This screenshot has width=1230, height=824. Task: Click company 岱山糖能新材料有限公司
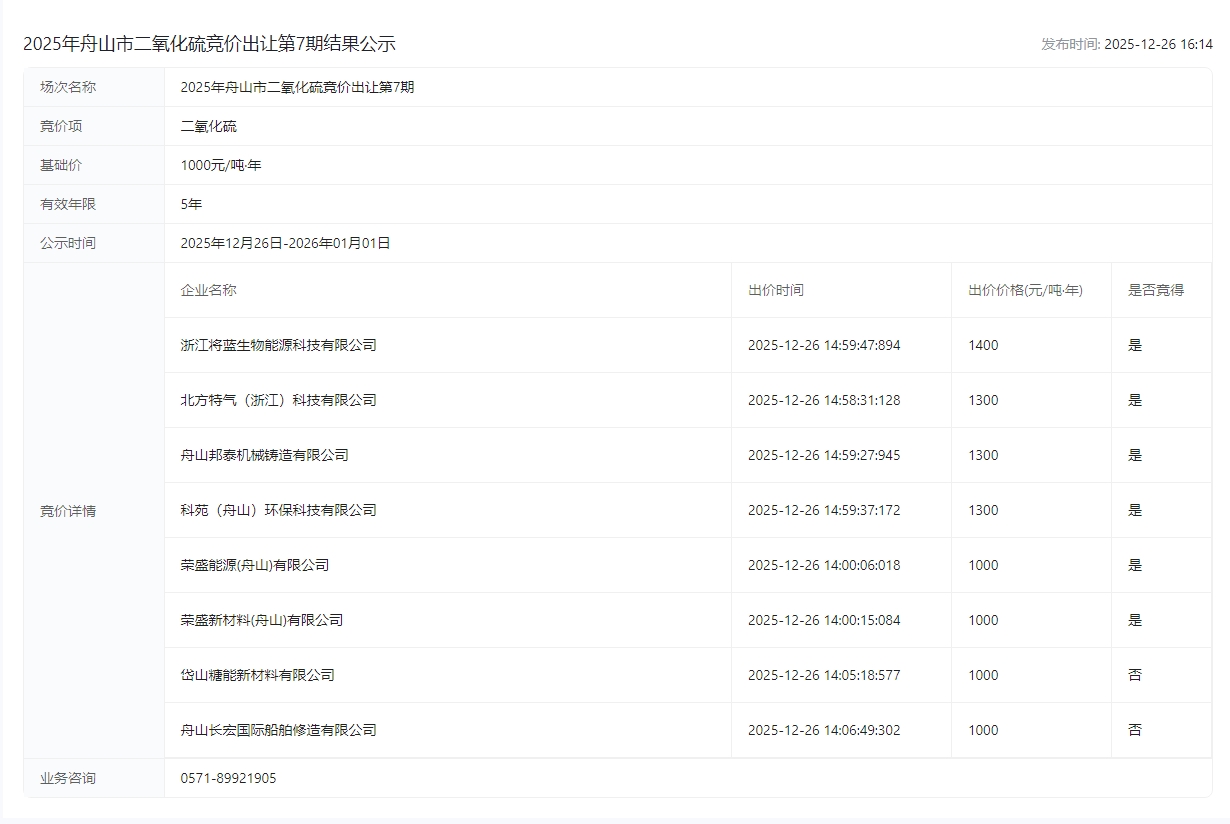[x=257, y=675]
